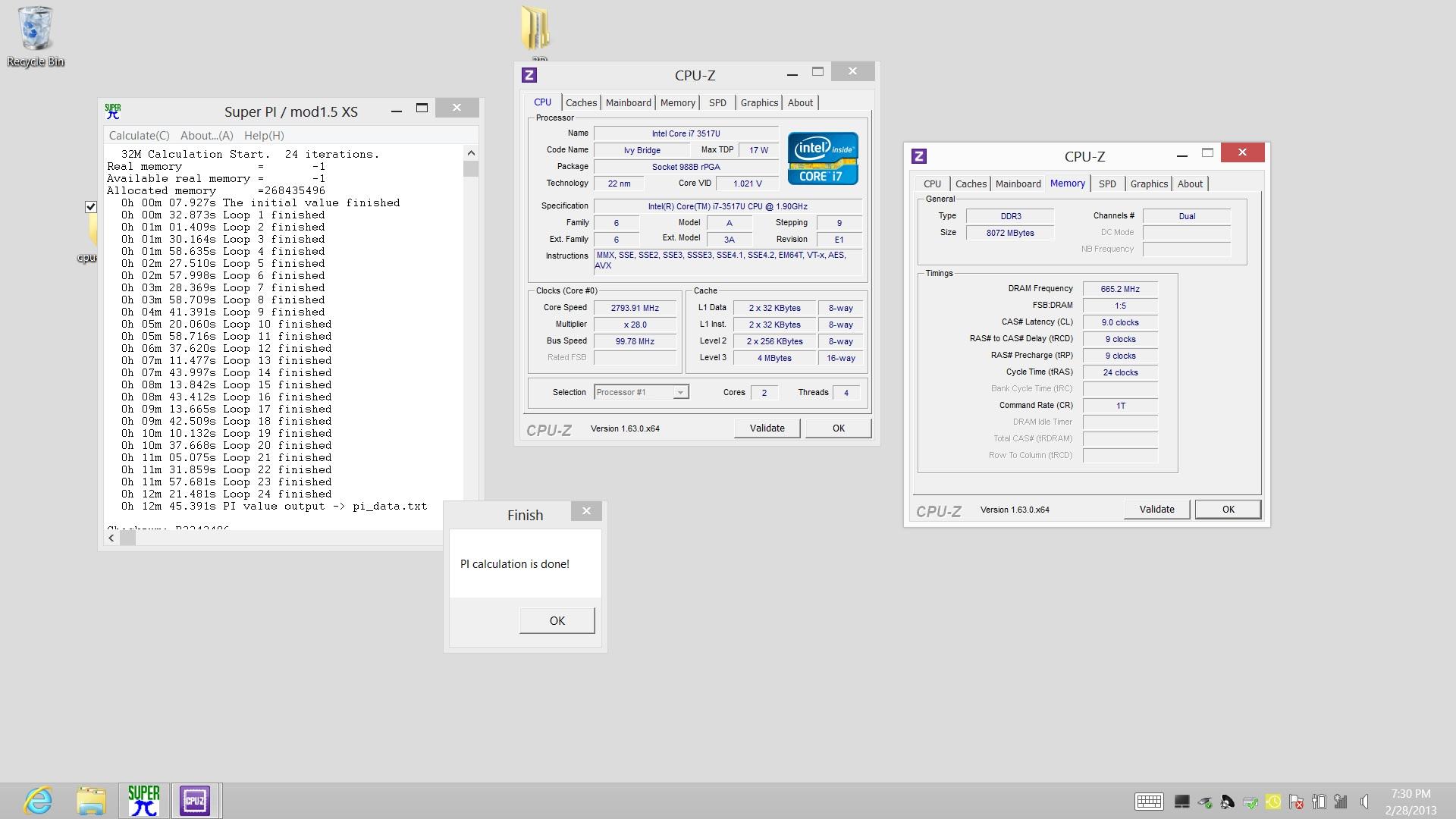
Task: Select About tab in Memory window
Action: (1190, 184)
